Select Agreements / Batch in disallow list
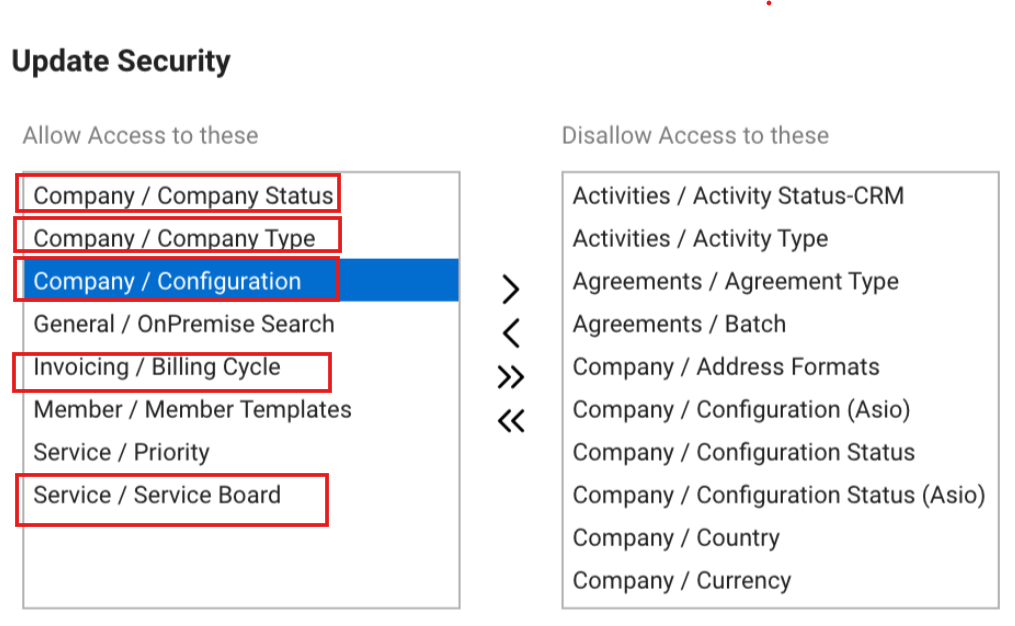Viewport: 1015px width, 626px height. 679,324
